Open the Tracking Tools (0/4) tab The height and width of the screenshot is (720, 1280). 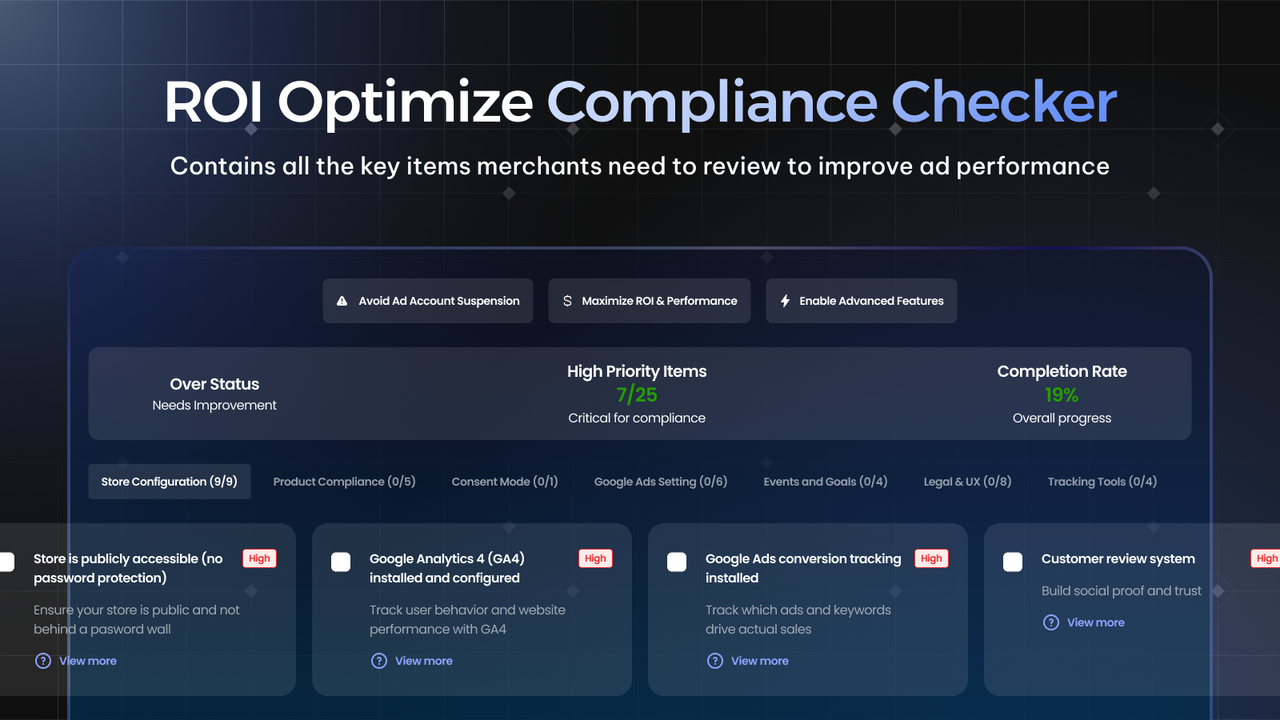1102,482
